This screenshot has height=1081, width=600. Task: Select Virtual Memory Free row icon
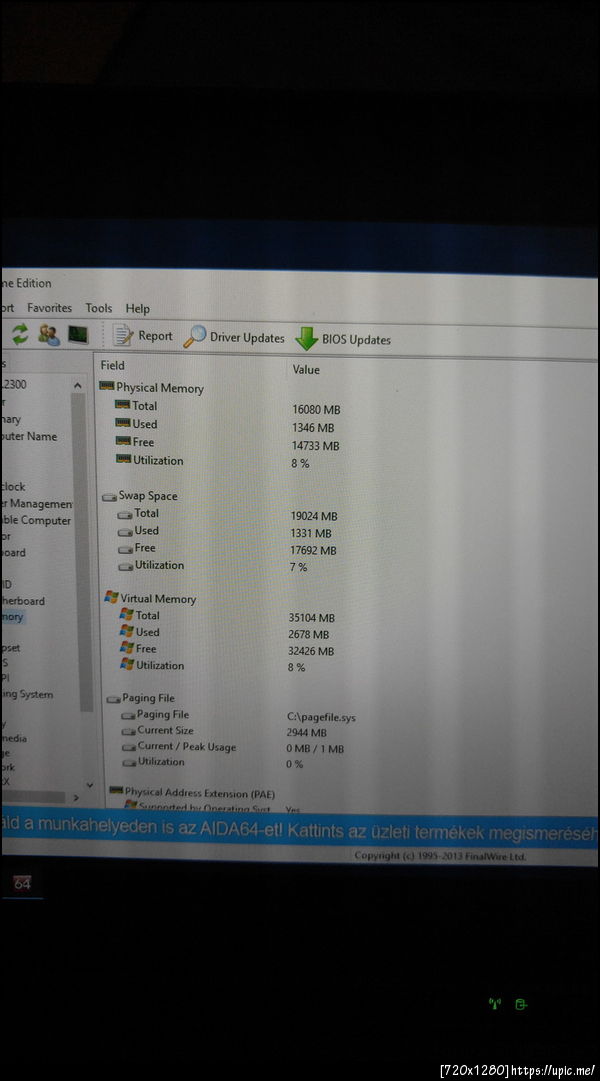pos(127,647)
